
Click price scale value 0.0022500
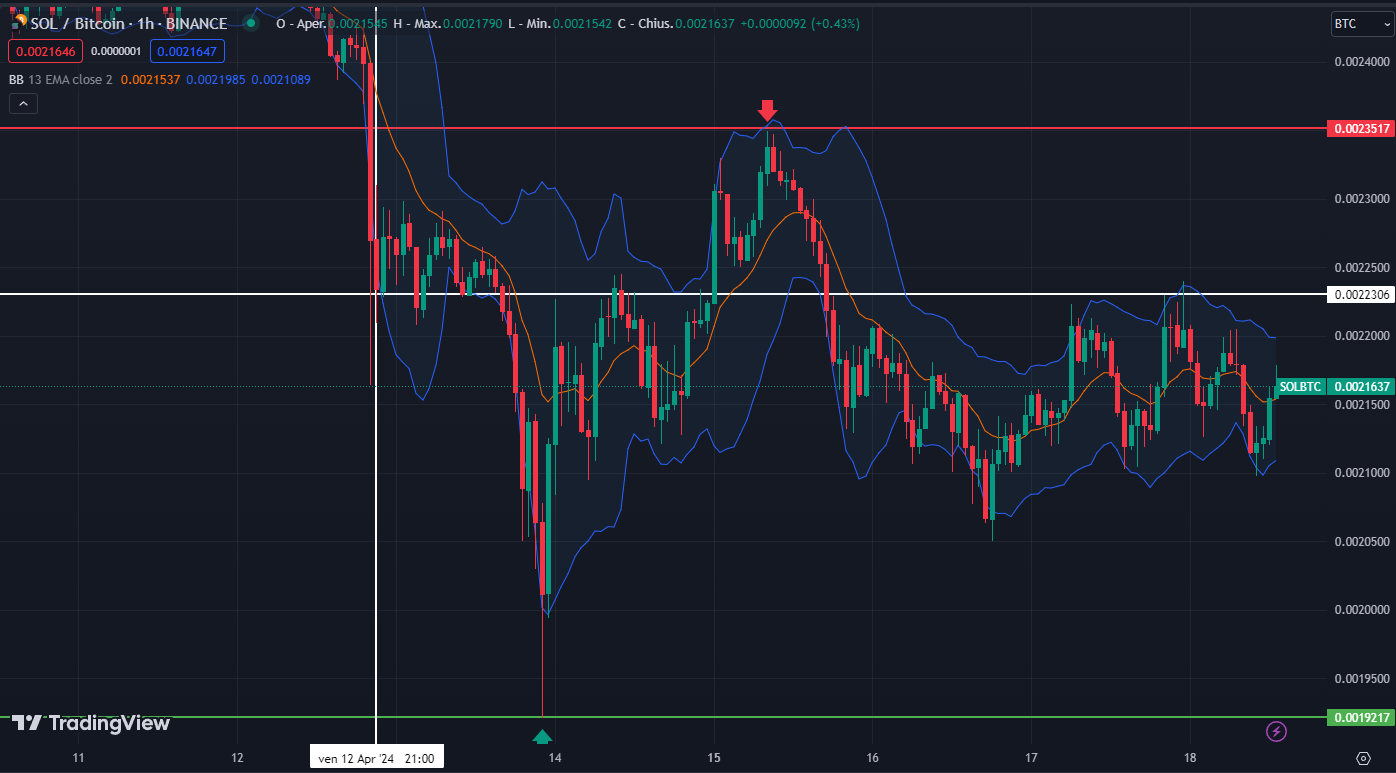click(x=1362, y=267)
